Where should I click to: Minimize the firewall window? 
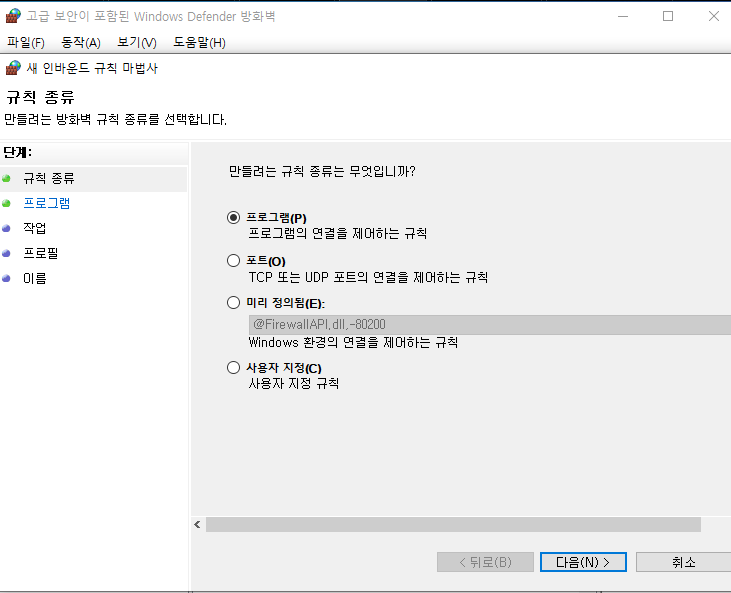coord(623,16)
